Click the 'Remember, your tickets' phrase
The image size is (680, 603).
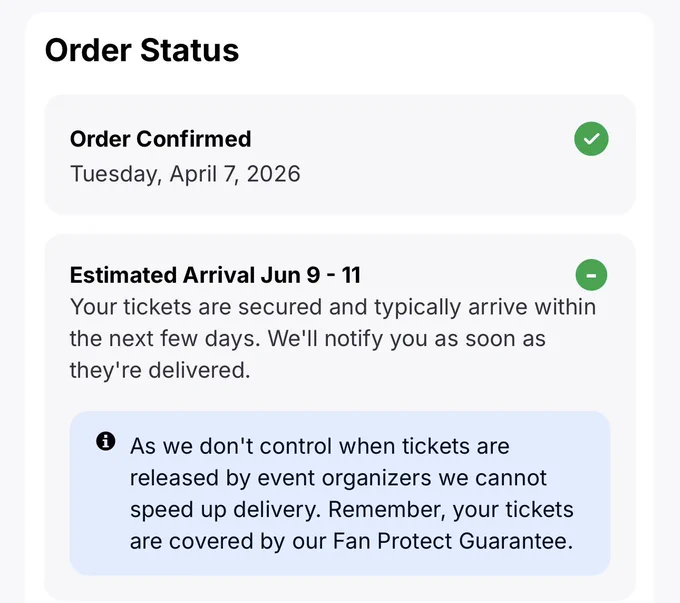[451, 510]
